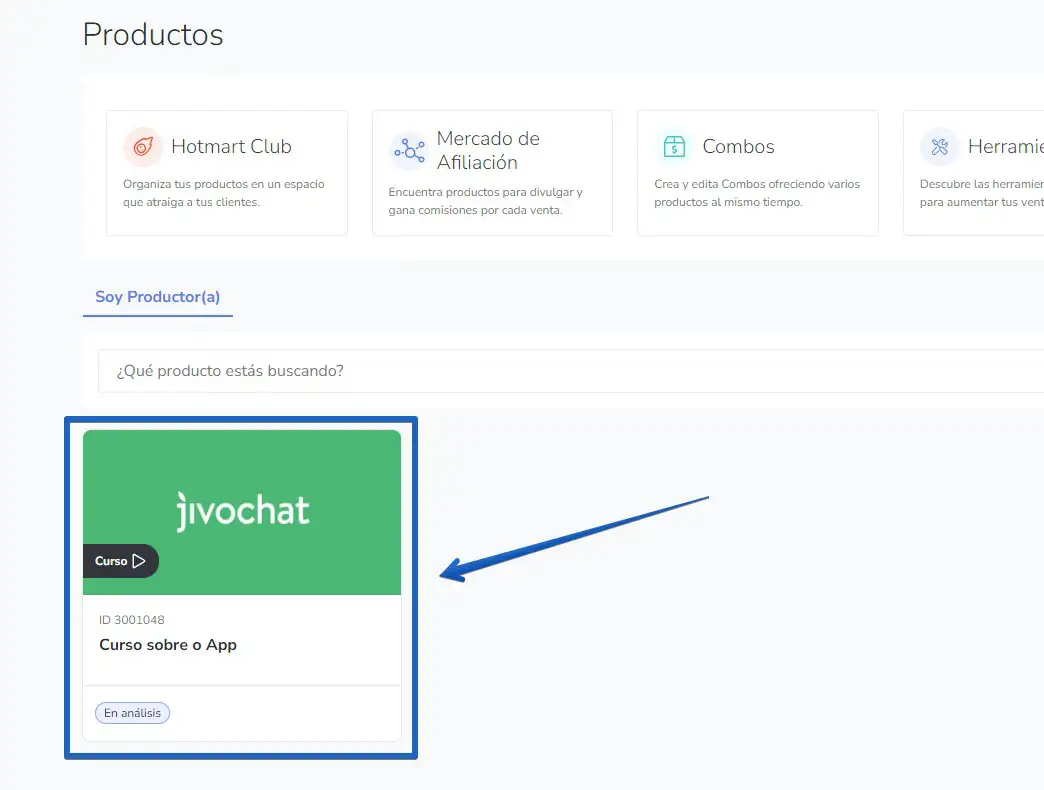Click the Combos box icon

pyautogui.click(x=674, y=147)
